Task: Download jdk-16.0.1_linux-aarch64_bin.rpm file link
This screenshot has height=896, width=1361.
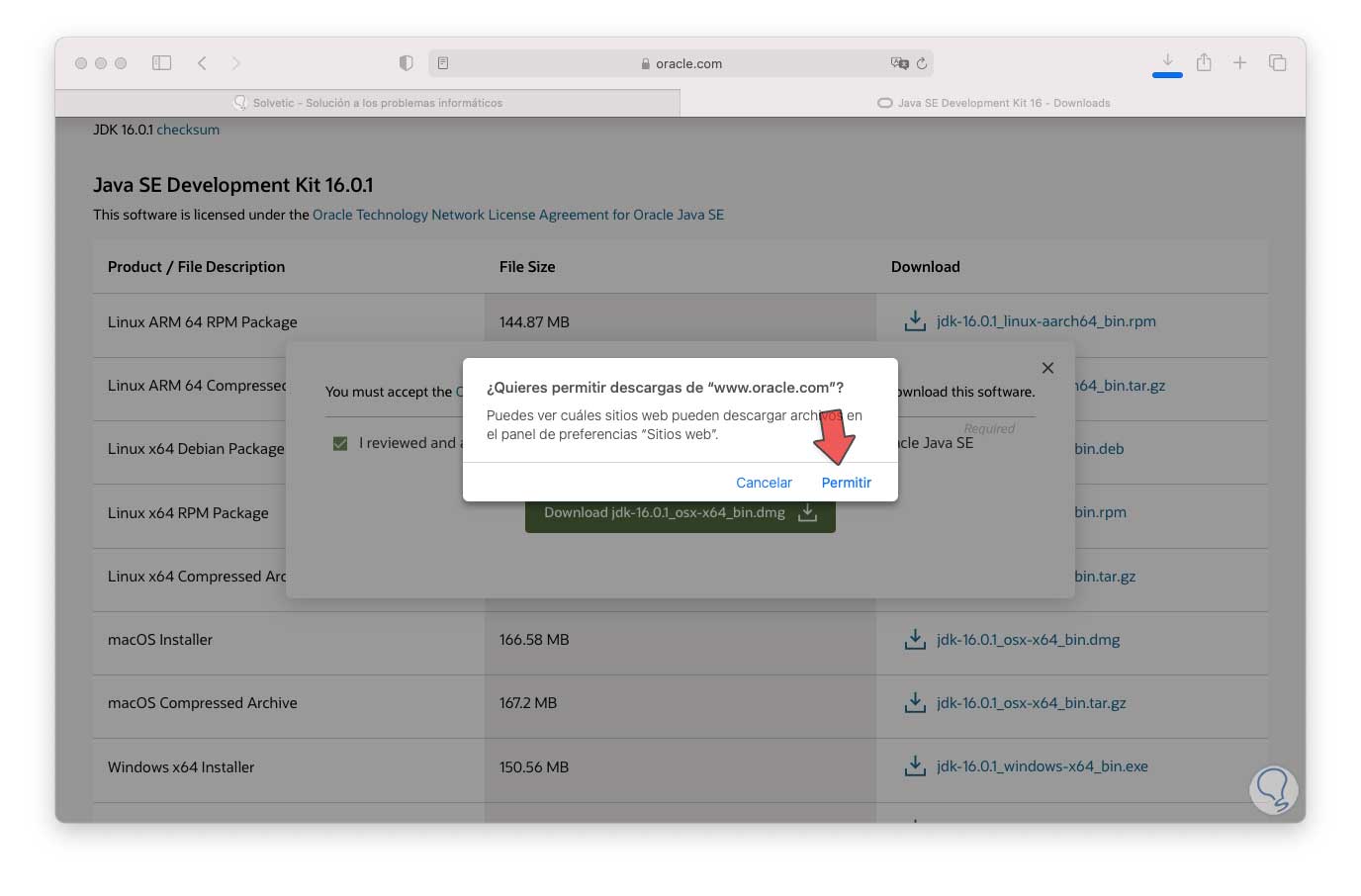Action: click(1046, 321)
